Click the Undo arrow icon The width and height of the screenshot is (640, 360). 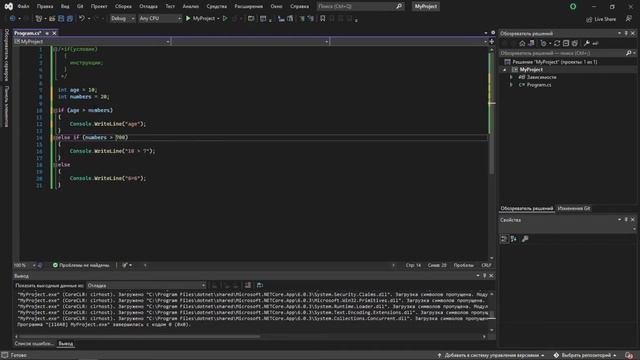[82, 18]
